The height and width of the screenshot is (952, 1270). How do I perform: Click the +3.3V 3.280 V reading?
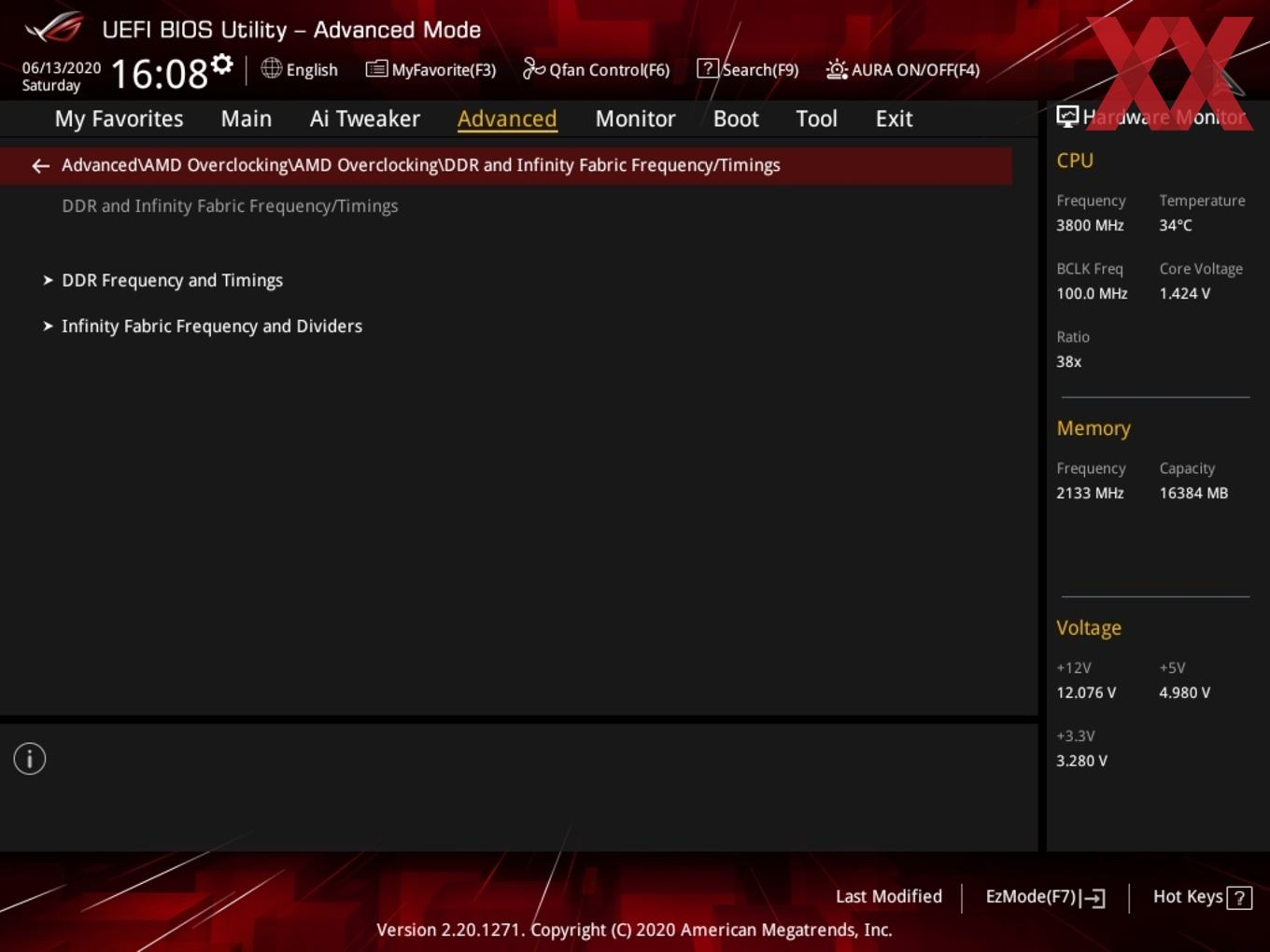[1081, 761]
